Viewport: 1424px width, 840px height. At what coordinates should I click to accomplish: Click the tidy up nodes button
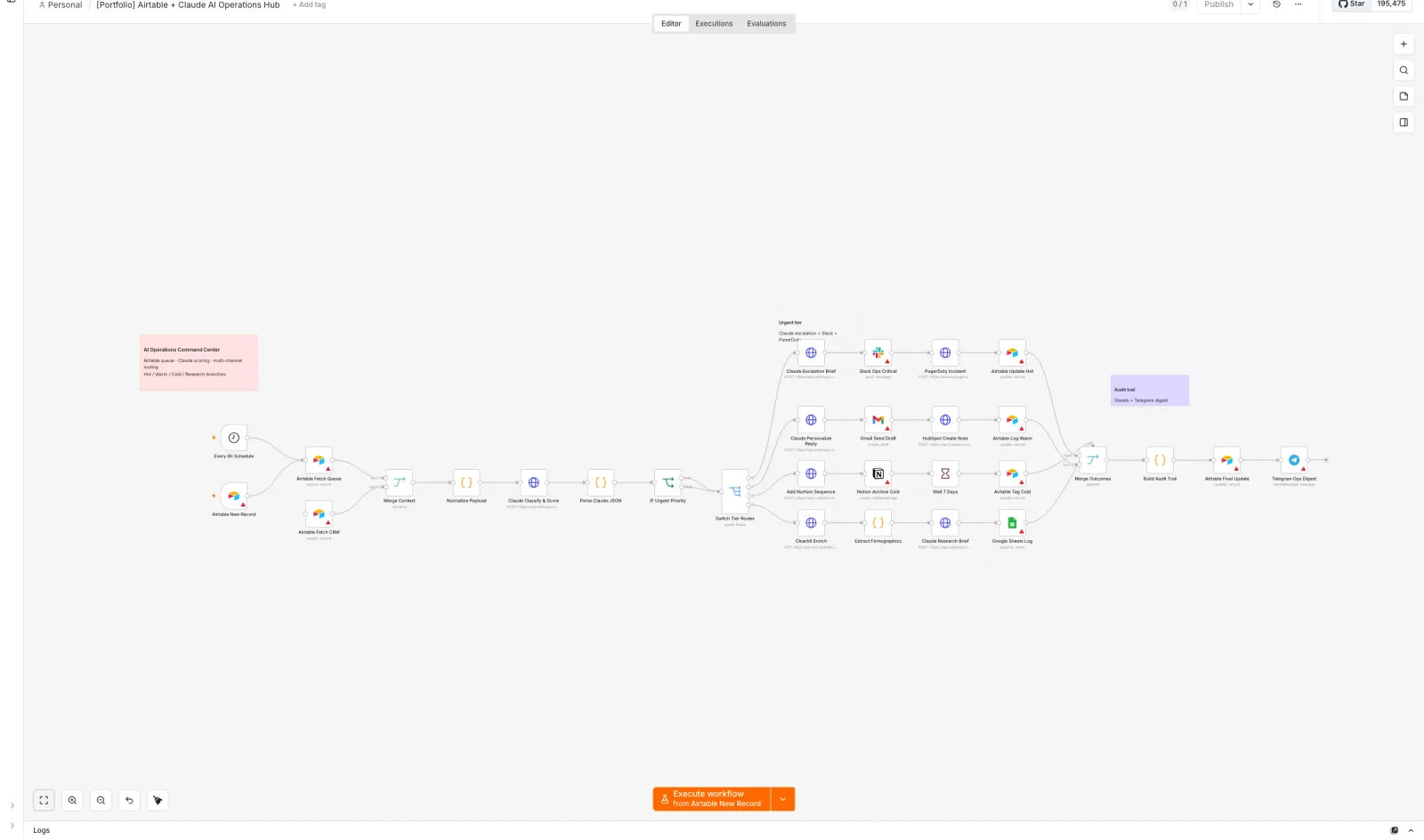pos(158,800)
